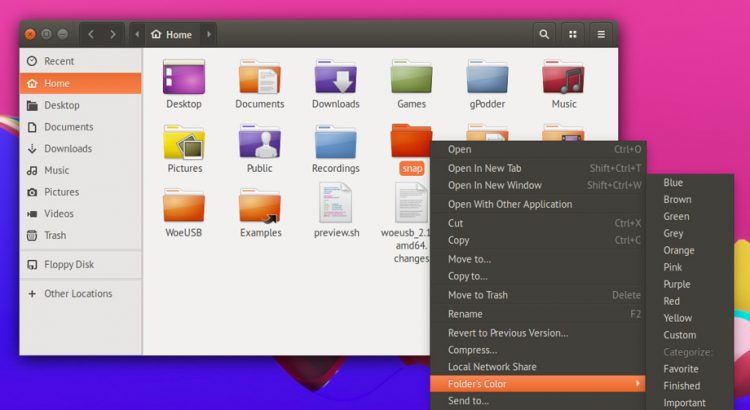Viewport: 750px width, 410px height.
Task: Open Floppy Disk in sidebar
Action: point(80,265)
